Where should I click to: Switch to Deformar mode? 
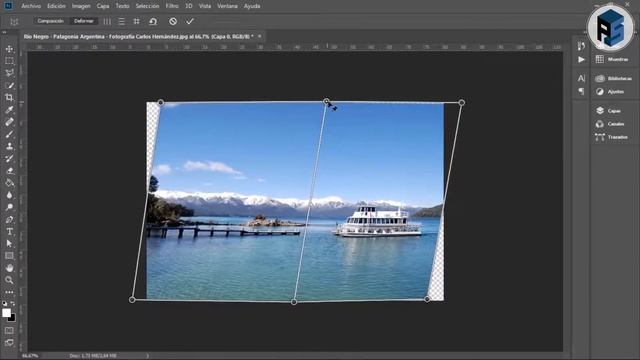point(84,21)
